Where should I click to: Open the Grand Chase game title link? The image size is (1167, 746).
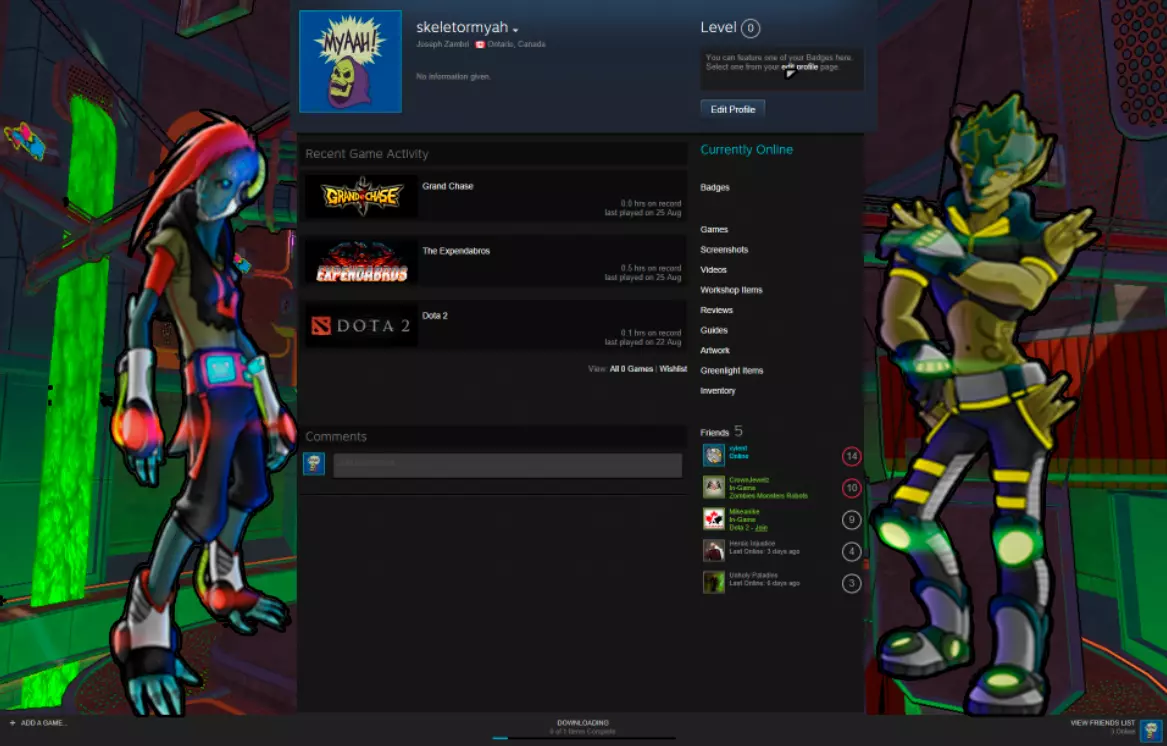(x=447, y=186)
